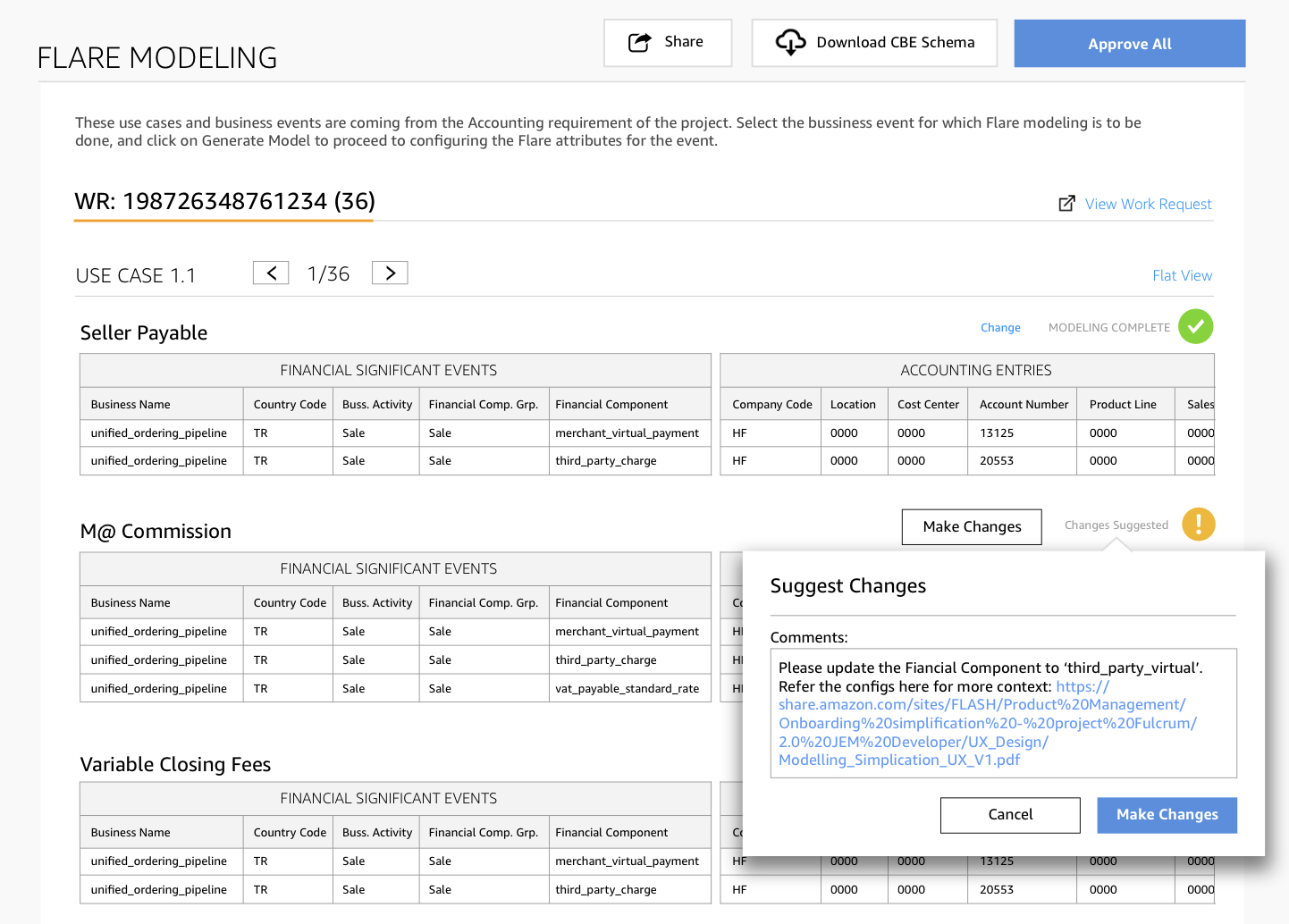Image resolution: width=1289 pixels, height=924 pixels.
Task: Click inside the Comments text box
Action: [1003, 713]
